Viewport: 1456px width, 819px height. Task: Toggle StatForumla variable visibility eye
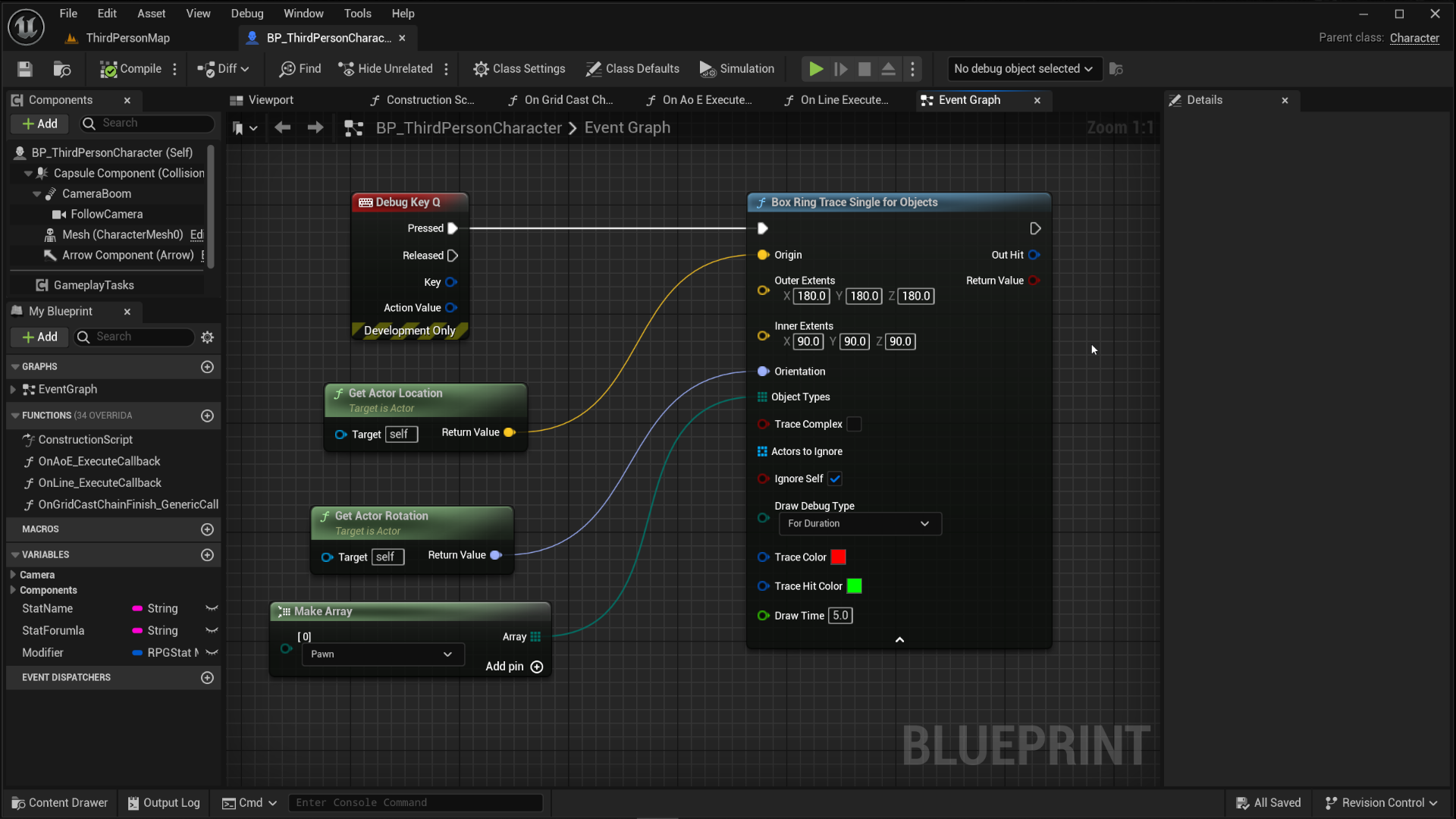click(x=212, y=631)
